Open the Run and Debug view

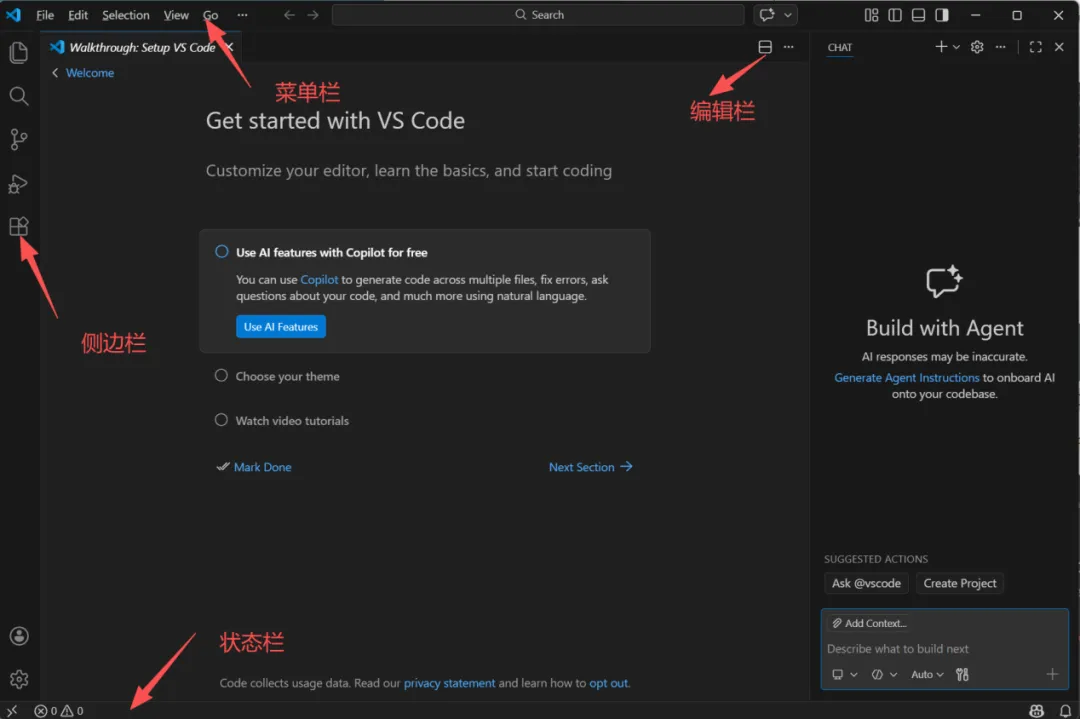19,184
